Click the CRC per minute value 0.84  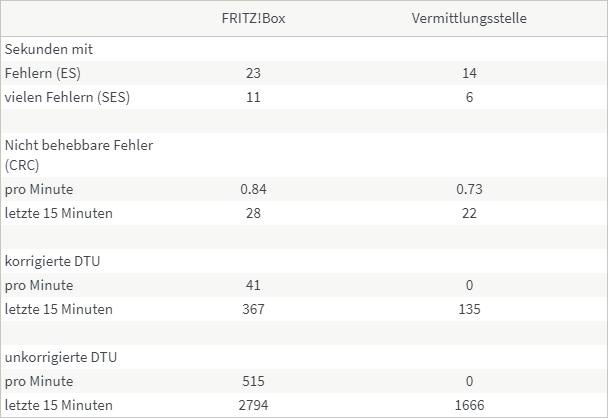click(252, 189)
